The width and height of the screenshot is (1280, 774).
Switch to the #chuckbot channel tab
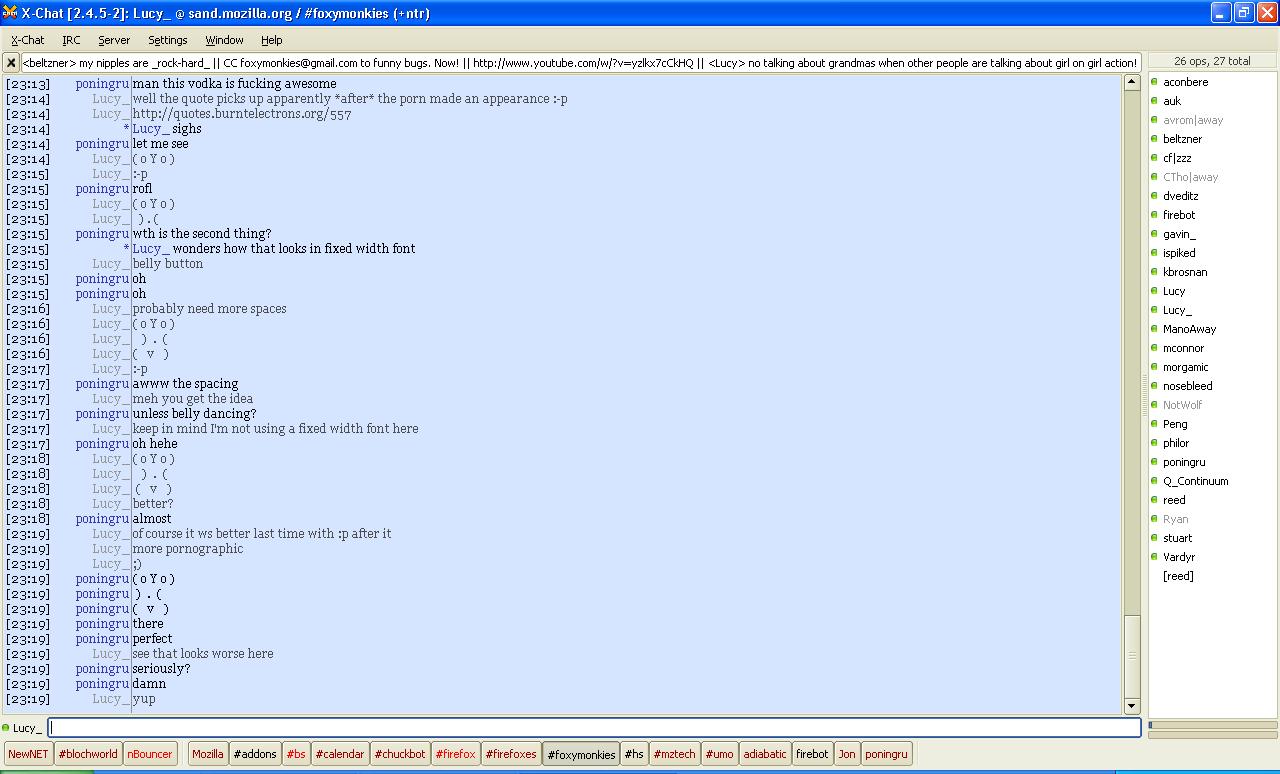(399, 754)
